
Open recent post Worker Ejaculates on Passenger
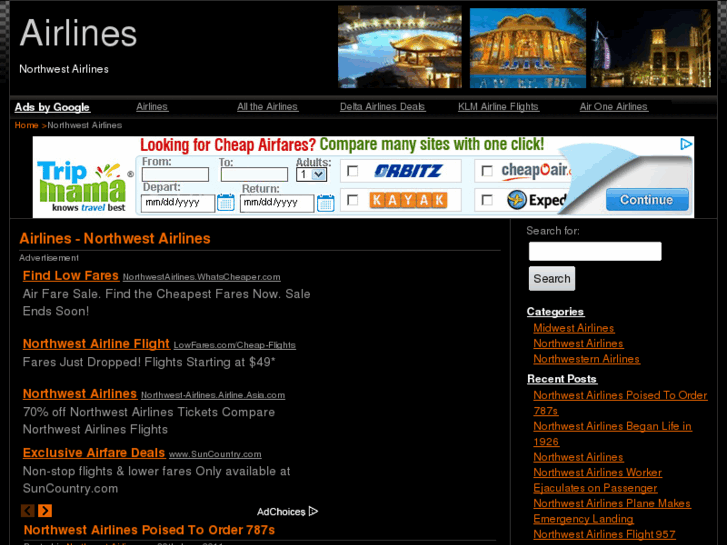coord(598,480)
